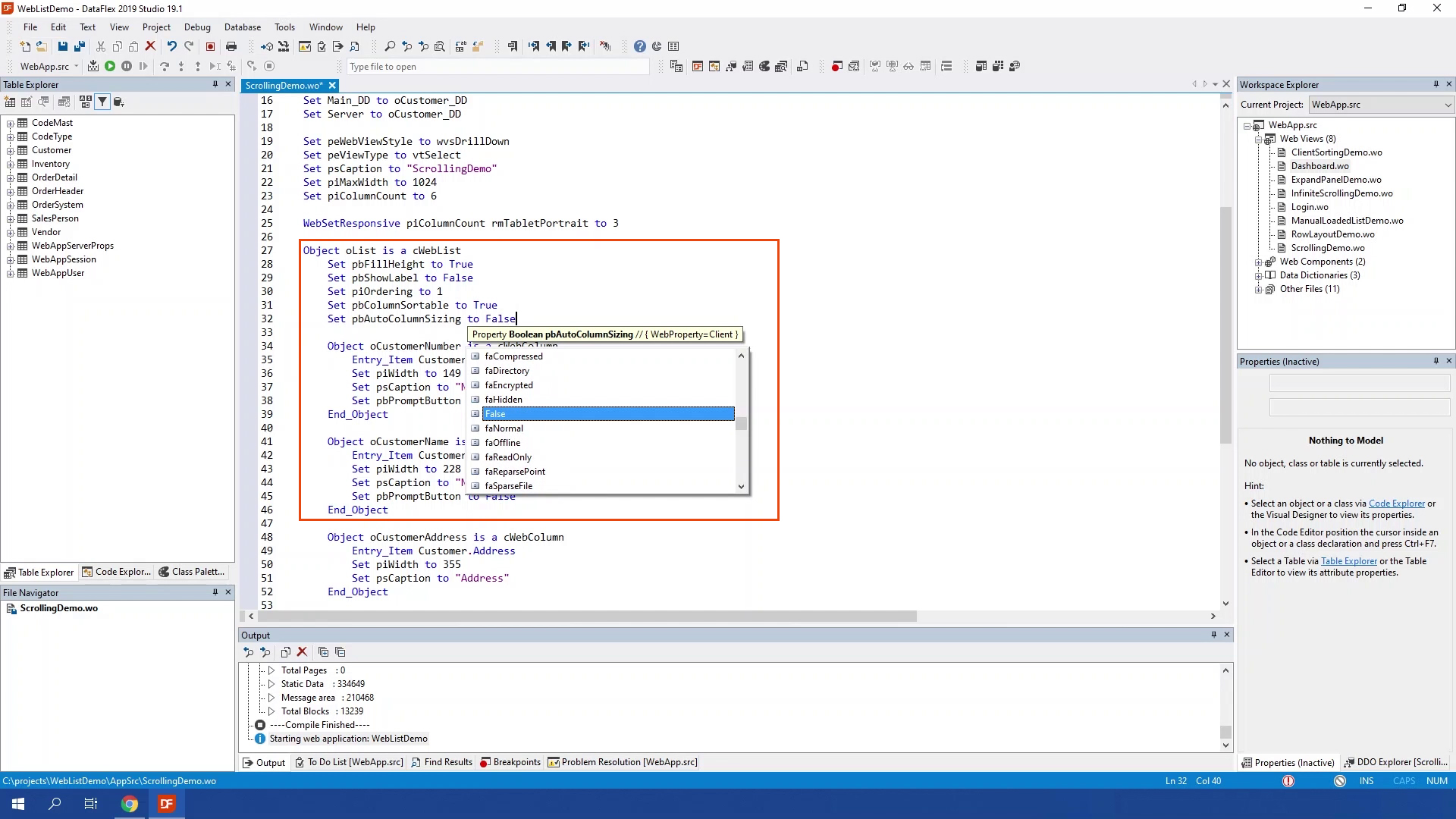Expand the Customer table node

coord(11,151)
